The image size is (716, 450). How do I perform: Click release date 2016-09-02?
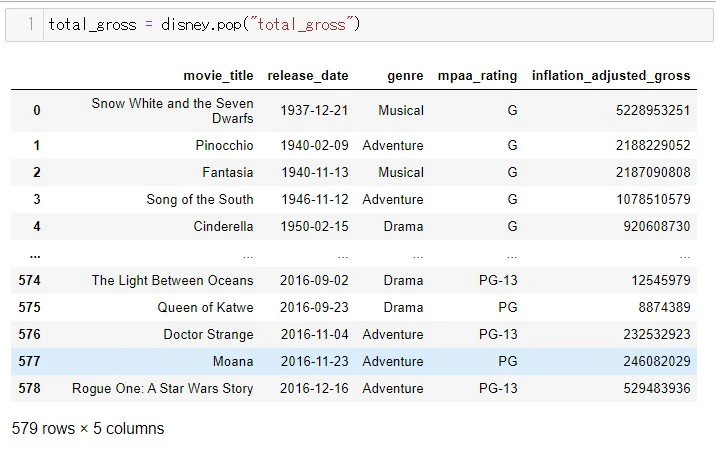tap(314, 280)
